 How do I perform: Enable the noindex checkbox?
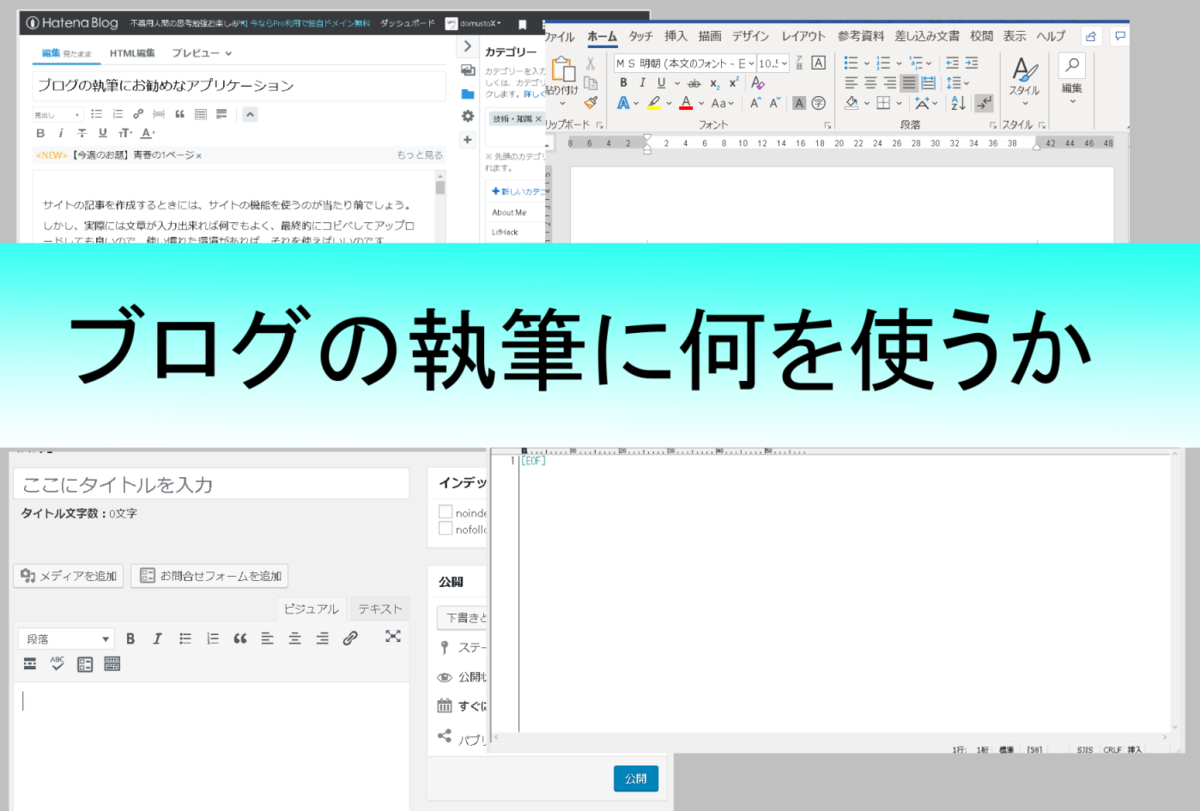446,511
